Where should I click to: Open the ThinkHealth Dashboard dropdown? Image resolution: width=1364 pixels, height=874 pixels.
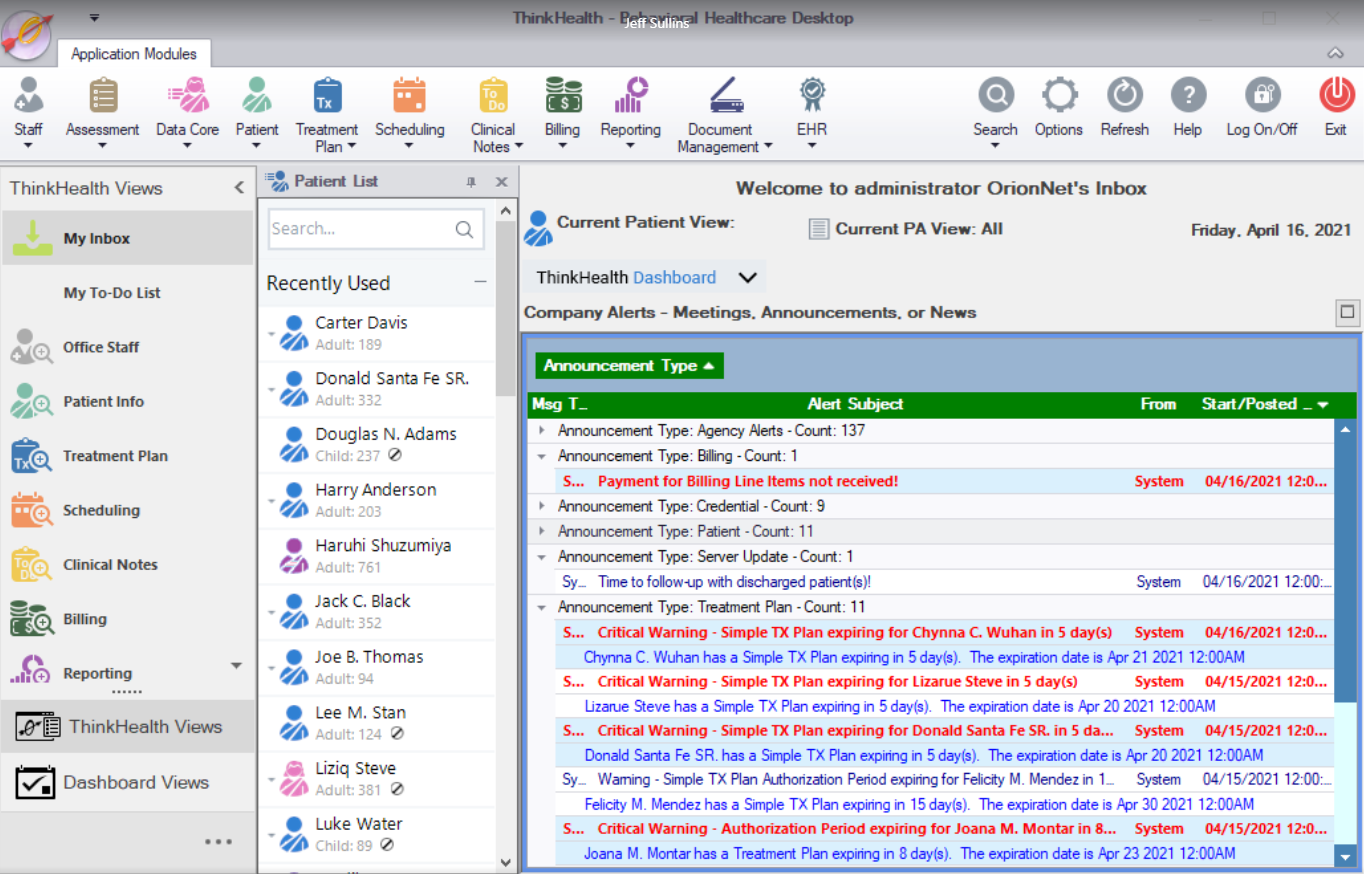coord(747,278)
